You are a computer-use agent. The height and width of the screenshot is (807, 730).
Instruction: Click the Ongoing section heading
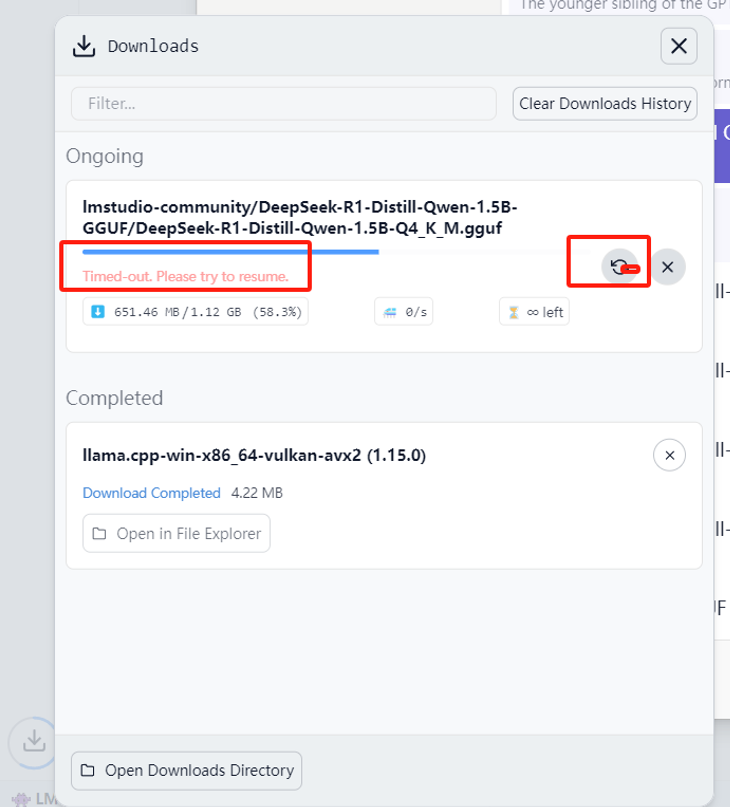105,156
